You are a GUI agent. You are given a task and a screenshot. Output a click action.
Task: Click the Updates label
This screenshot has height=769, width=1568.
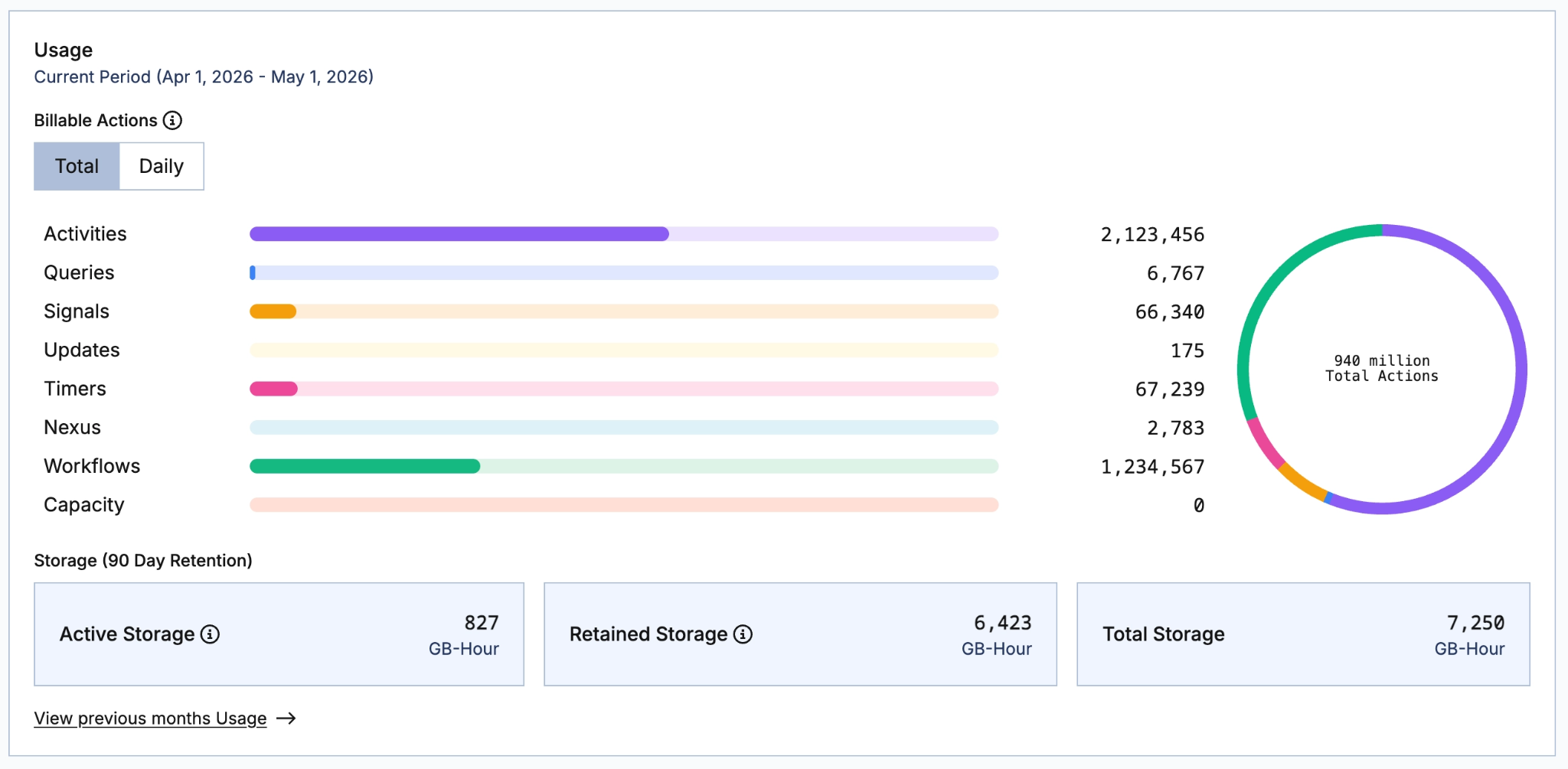82,350
